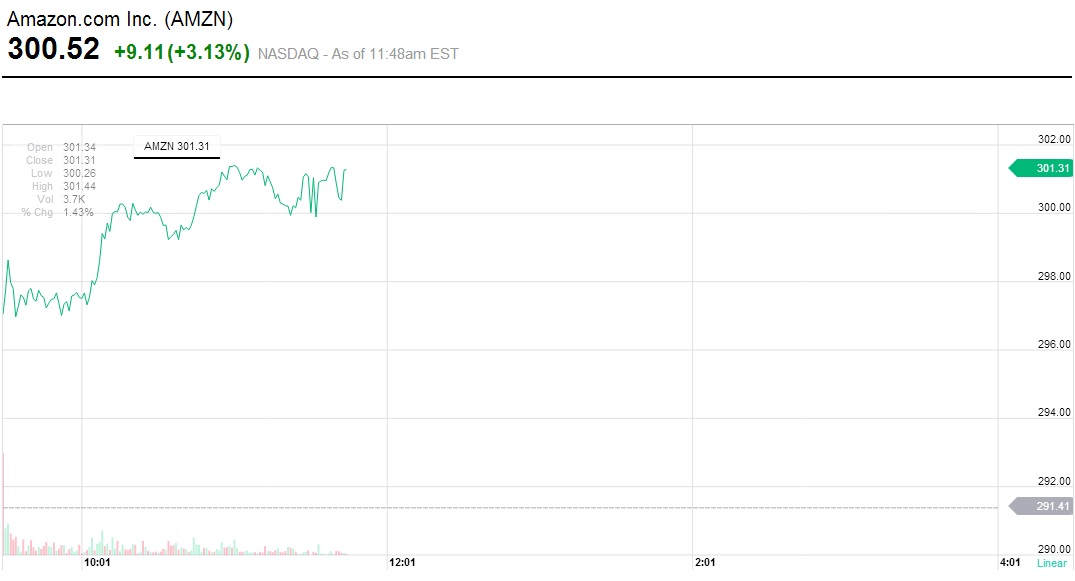Click the Linear scale toggle link
1075x581 pixels.
pyautogui.click(x=1051, y=563)
